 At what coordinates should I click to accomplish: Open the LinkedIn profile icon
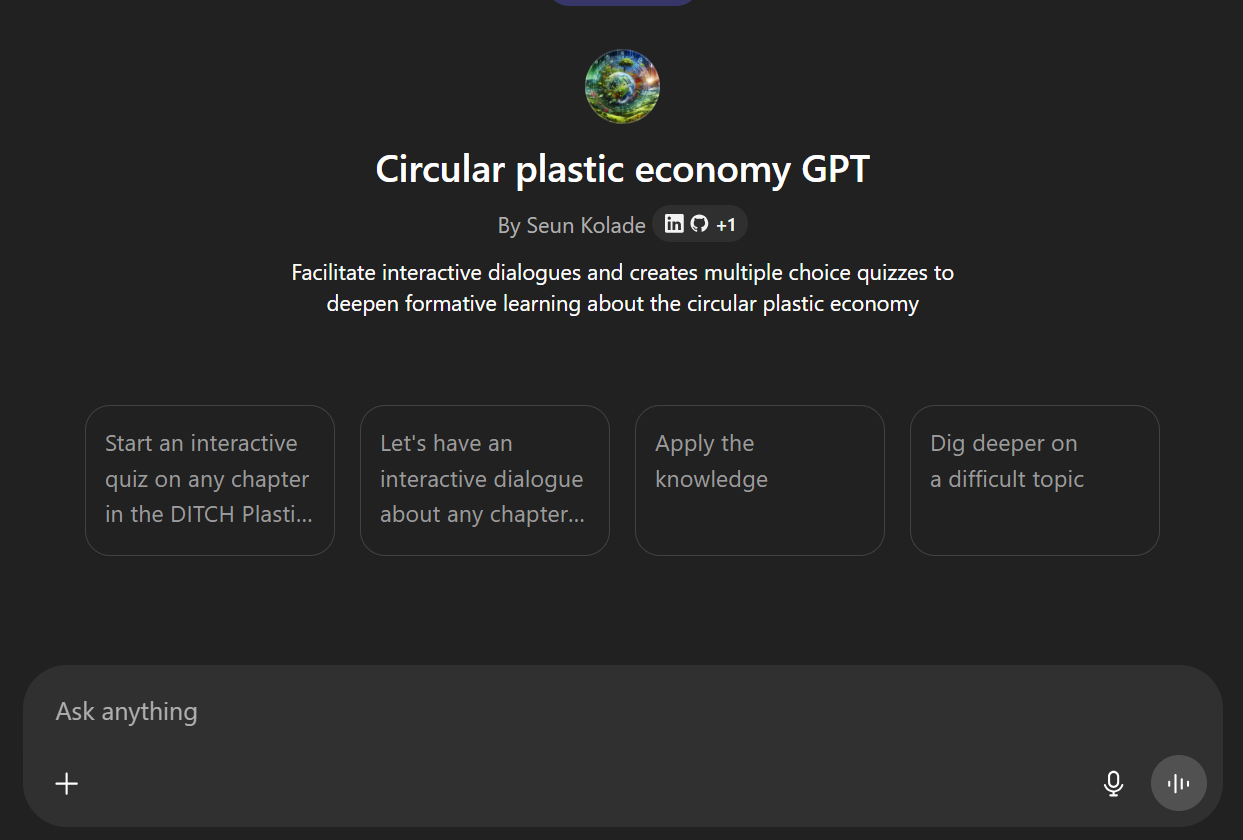point(674,224)
